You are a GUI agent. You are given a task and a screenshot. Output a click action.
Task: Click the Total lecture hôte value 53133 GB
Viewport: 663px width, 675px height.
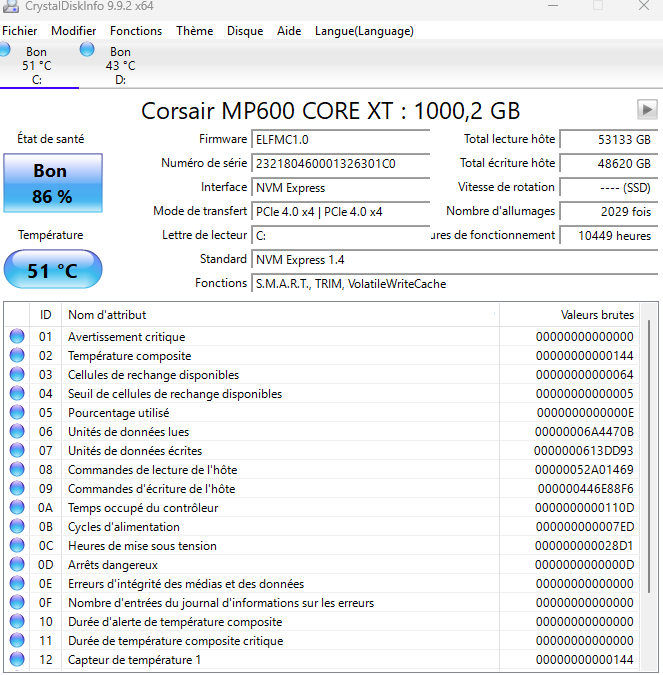609,139
